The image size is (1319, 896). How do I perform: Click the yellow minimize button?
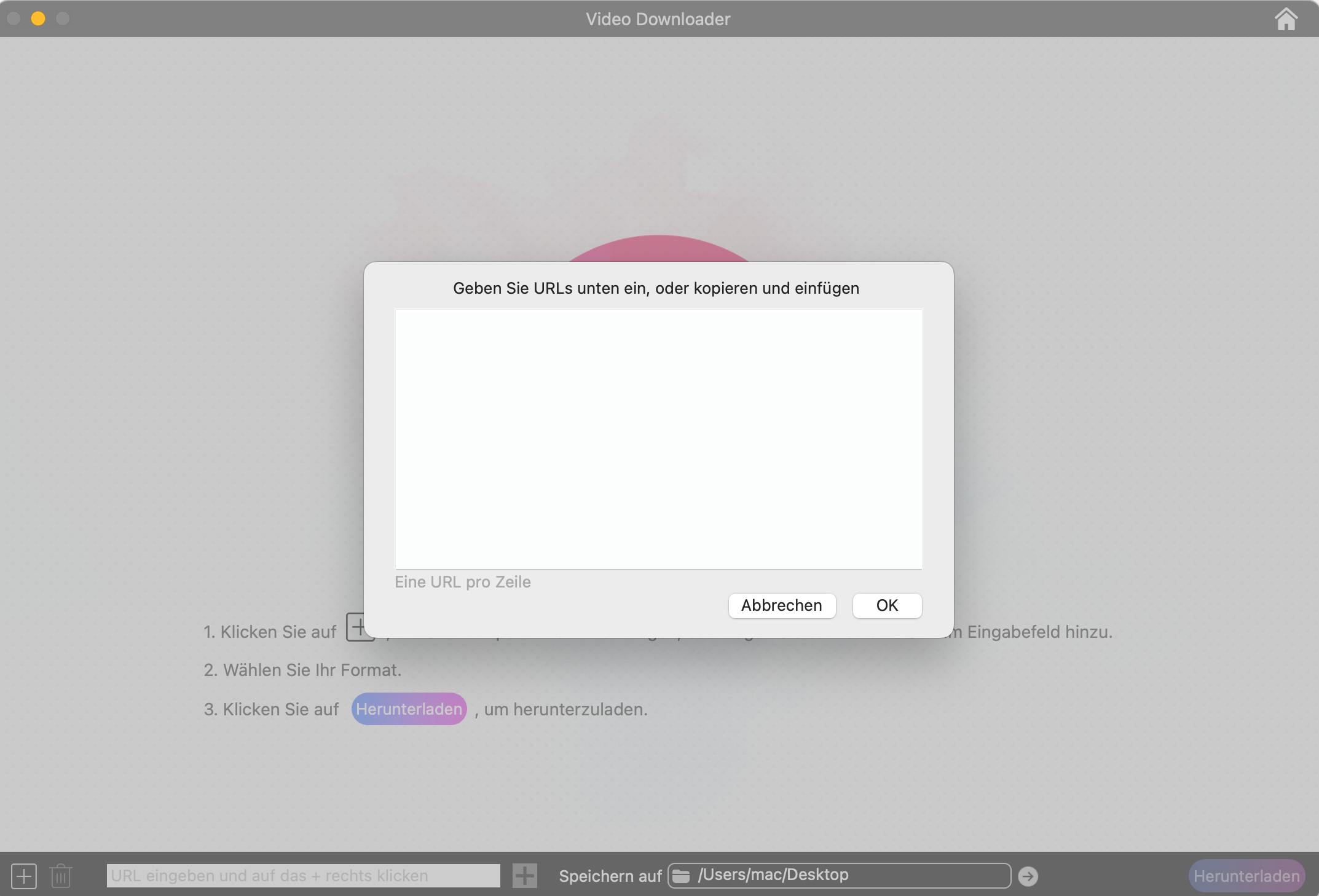click(39, 19)
